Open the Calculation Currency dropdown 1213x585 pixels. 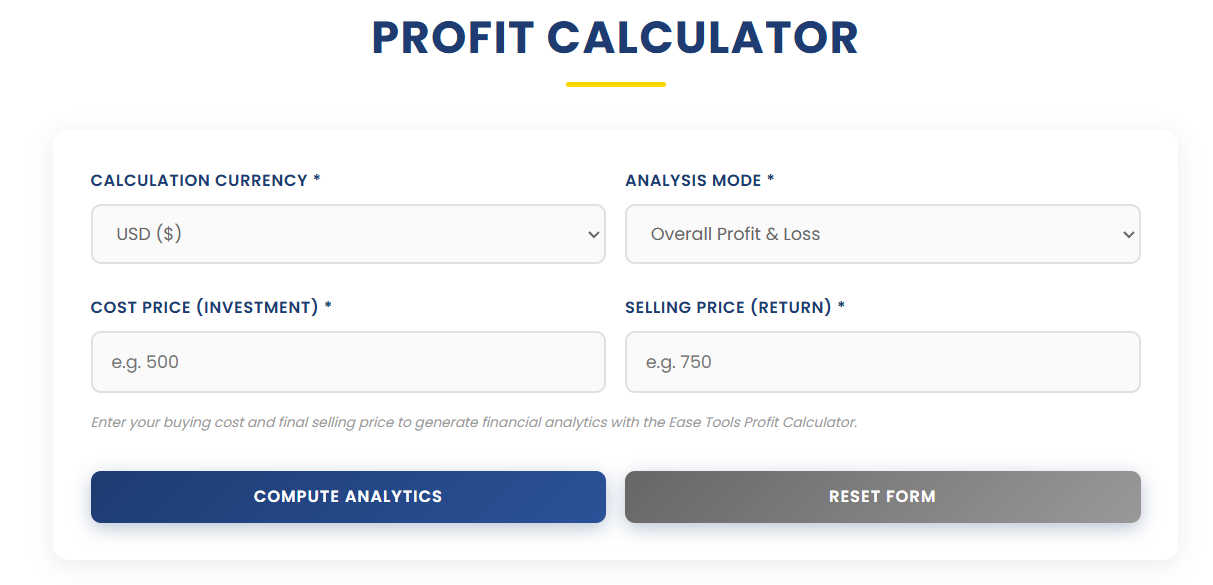pyautogui.click(x=348, y=234)
